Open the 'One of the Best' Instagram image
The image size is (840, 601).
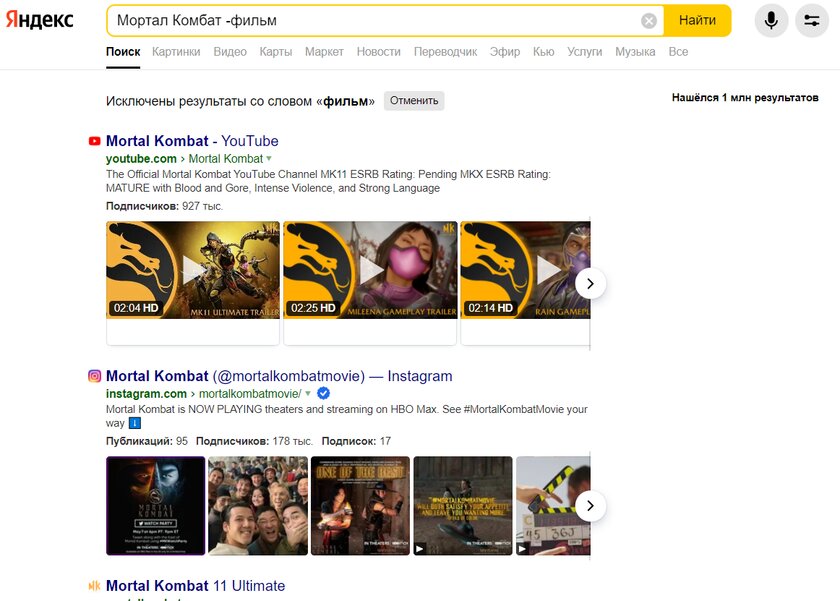pos(361,506)
